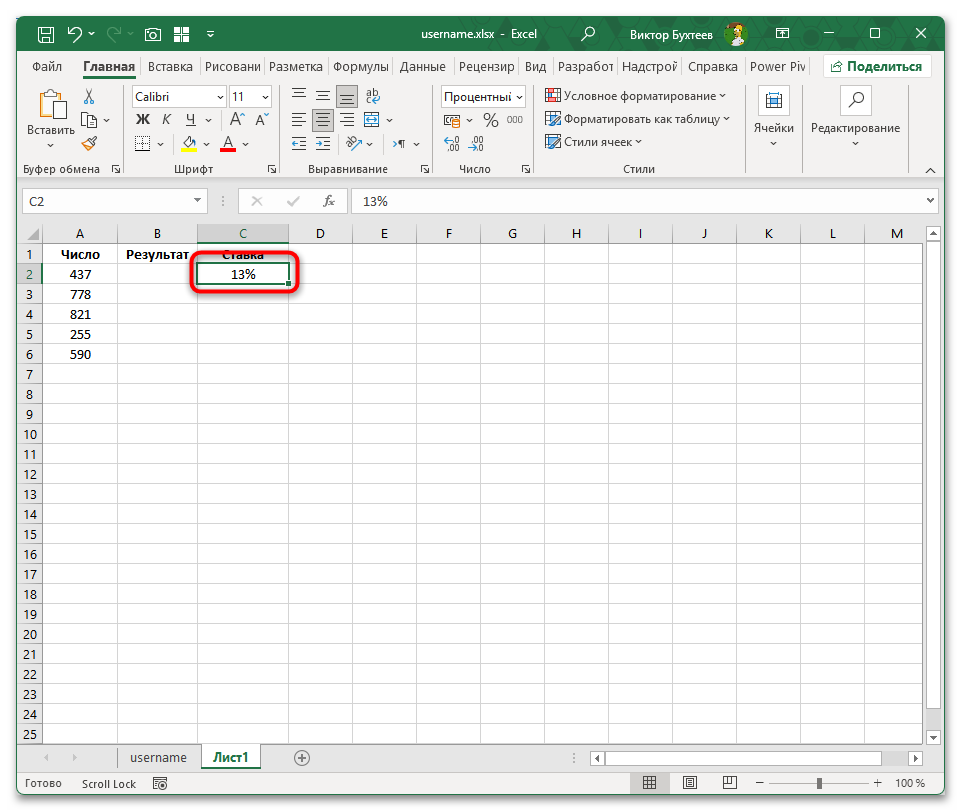
Task: Toggle bold formatting (Ж)
Action: [142, 119]
